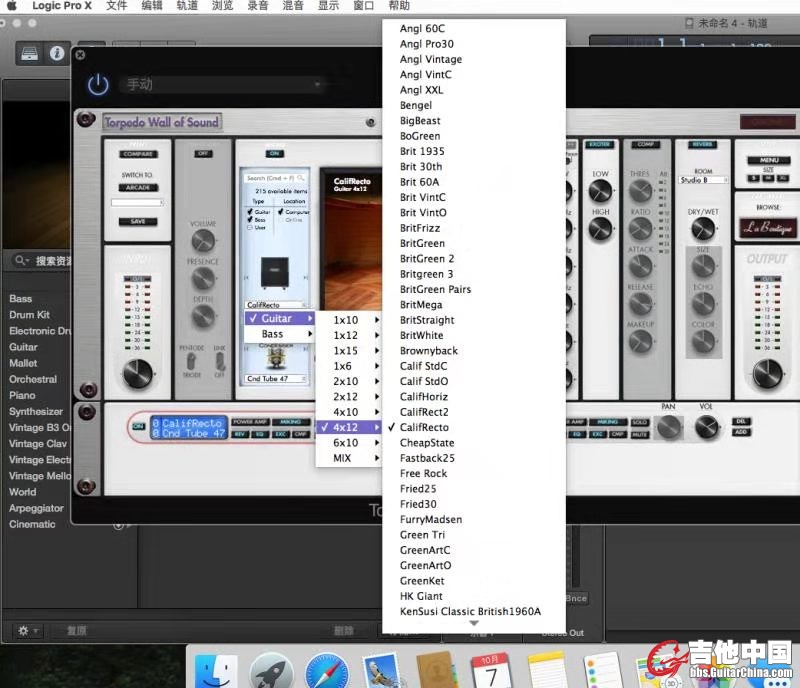The height and width of the screenshot is (688, 800).
Task: Open the Logic library drawer icon
Action: (x=29, y=53)
